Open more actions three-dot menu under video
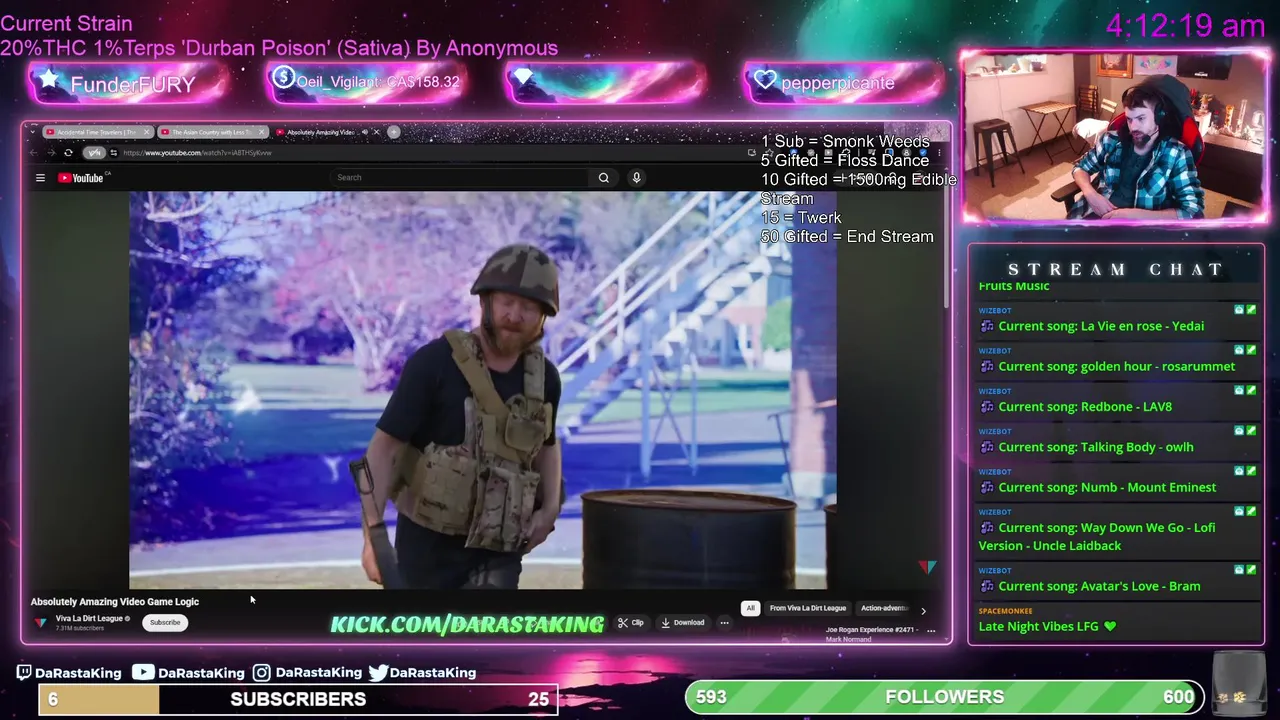 pyautogui.click(x=724, y=622)
